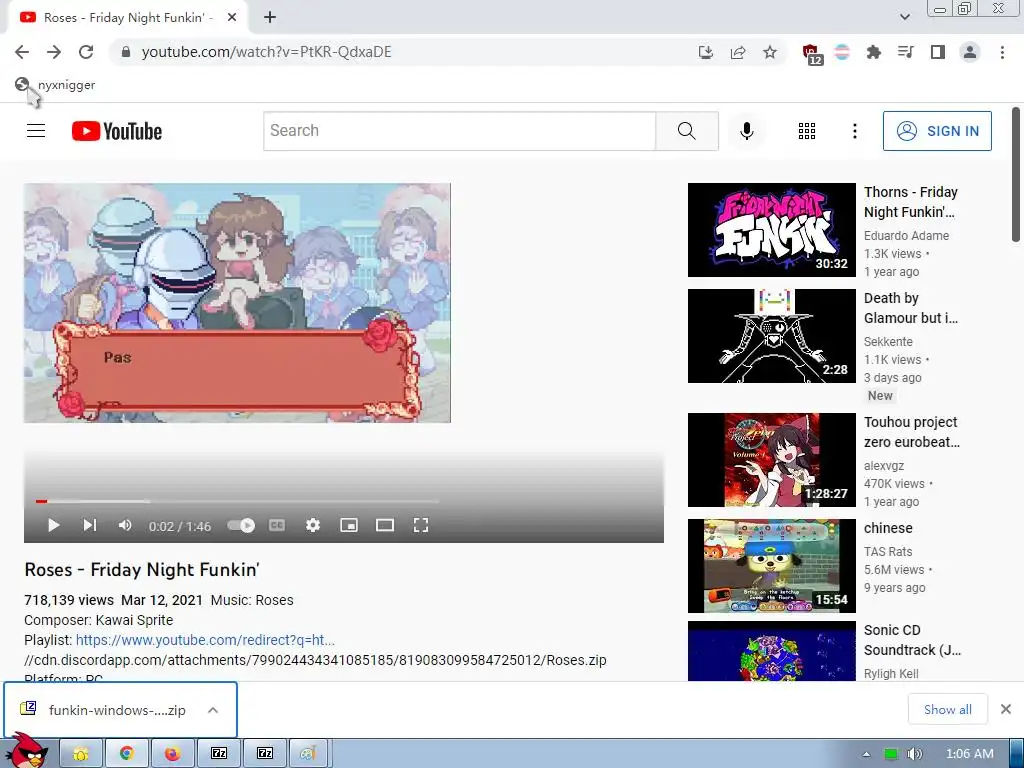Click the page vertical scrollbar
Screen dimensions: 1024x768
click(x=1016, y=174)
